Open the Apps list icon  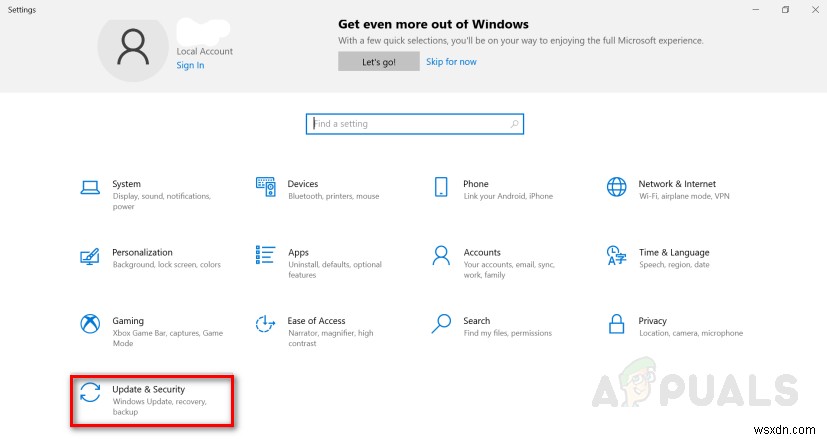[265, 255]
